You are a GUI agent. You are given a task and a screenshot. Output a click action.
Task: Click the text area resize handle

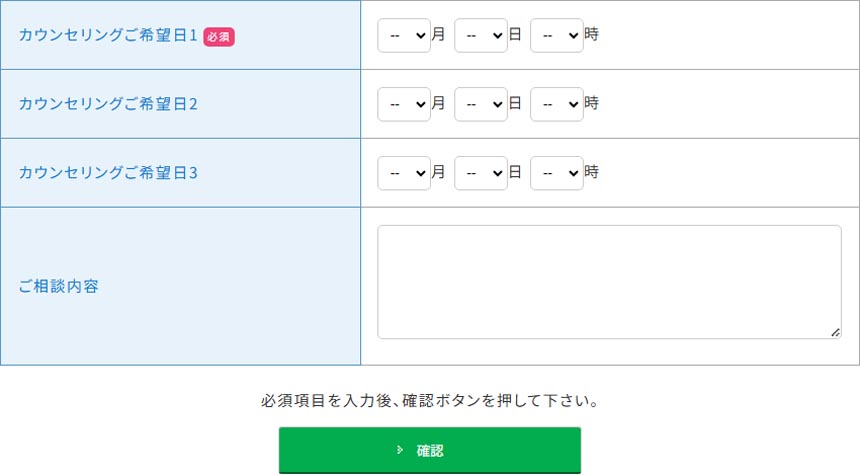835,332
